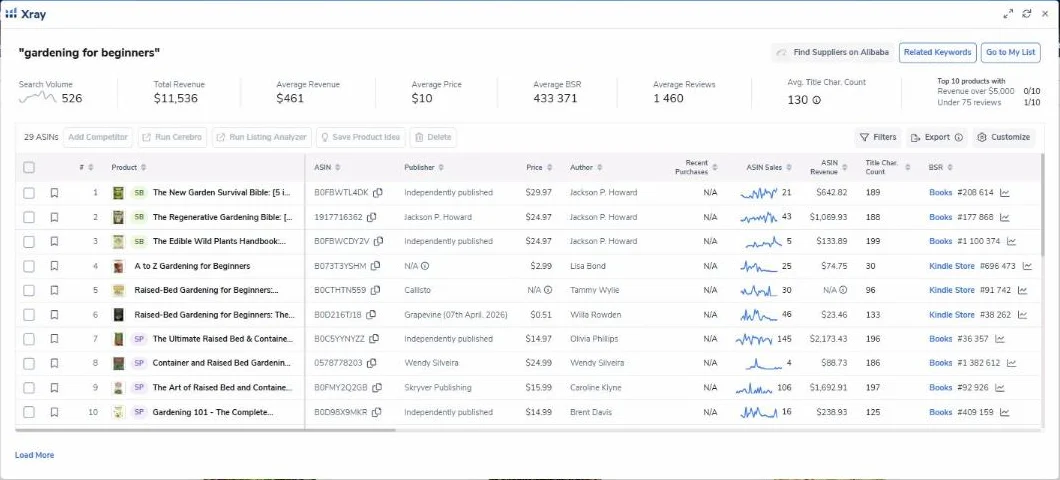Toggle the select-all checkbox in table header
The width and height of the screenshot is (1060, 480).
coord(29,167)
